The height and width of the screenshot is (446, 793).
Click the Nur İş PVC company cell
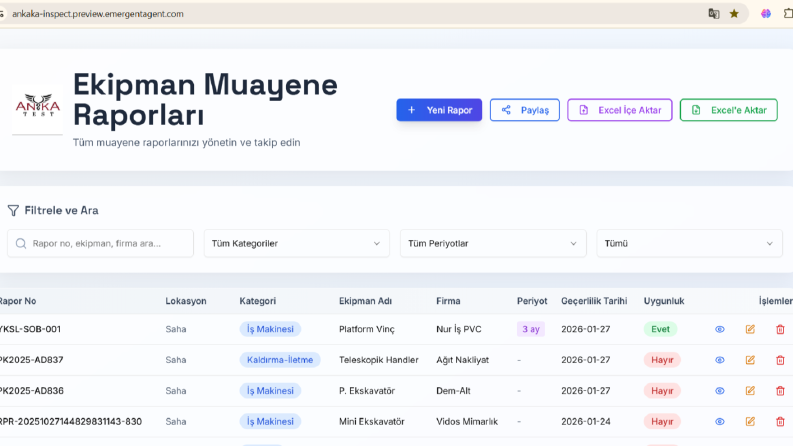pyautogui.click(x=459, y=329)
